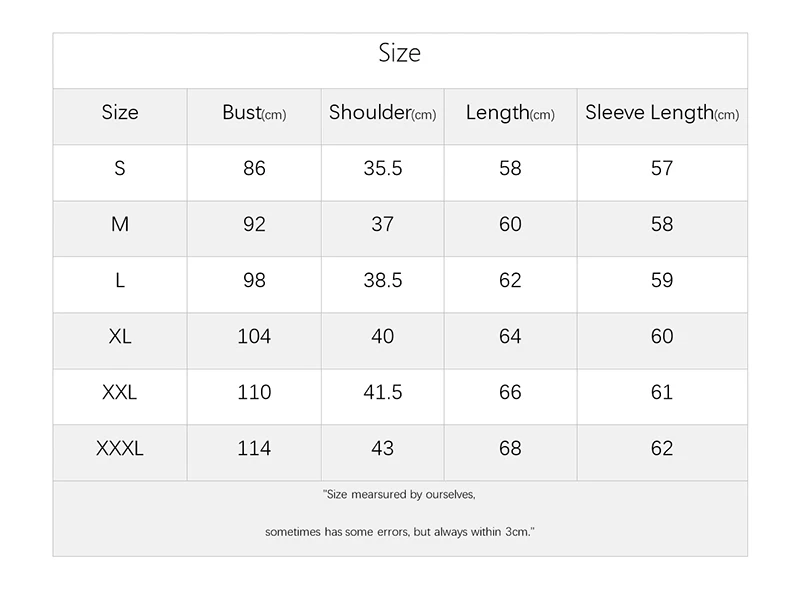Click bust value 92 for size M

point(254,224)
